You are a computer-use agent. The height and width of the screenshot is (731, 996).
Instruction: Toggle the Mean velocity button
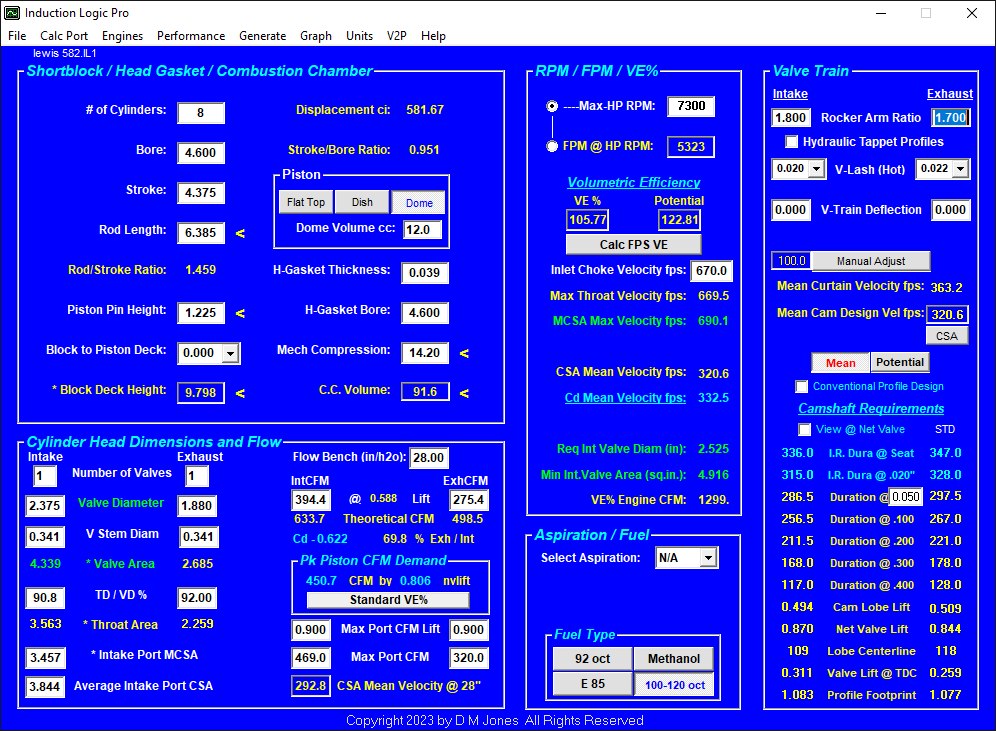[x=840, y=363]
